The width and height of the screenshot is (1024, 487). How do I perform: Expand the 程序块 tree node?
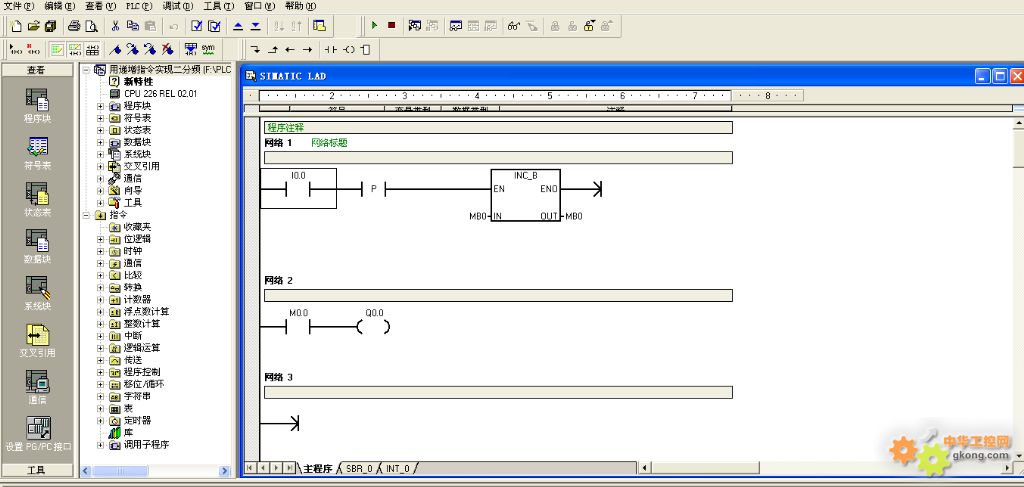101,106
